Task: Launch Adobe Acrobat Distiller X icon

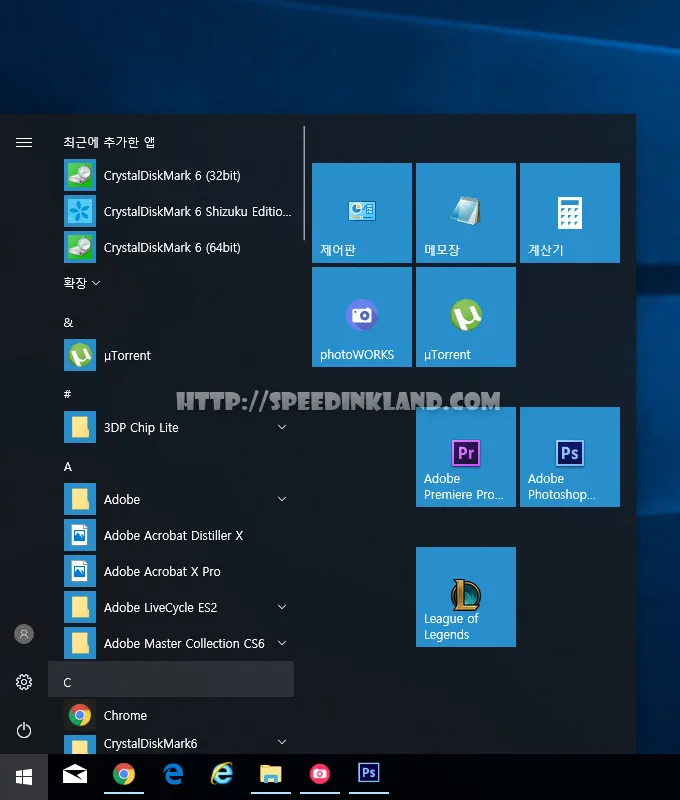Action: 80,535
